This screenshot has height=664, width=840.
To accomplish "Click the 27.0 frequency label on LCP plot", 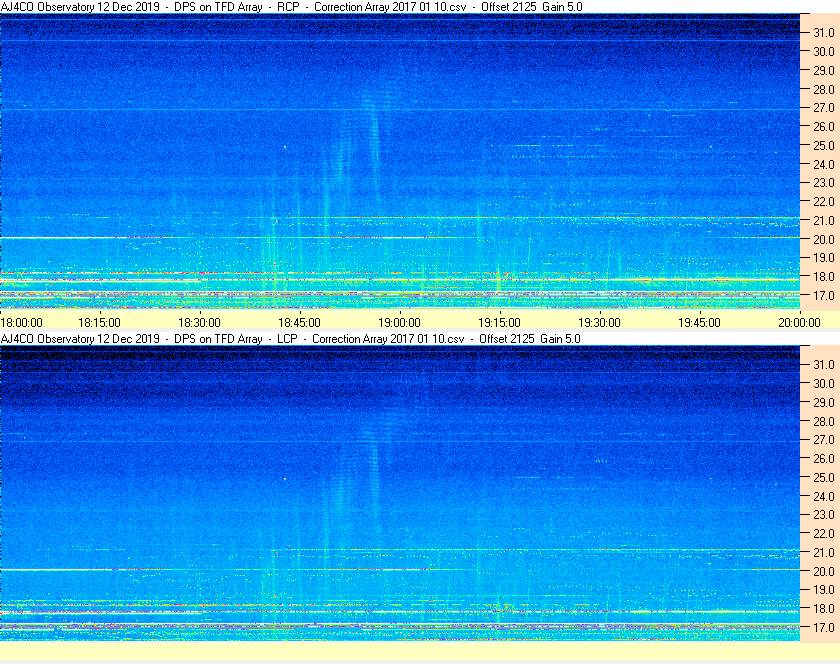I will click(824, 439).
